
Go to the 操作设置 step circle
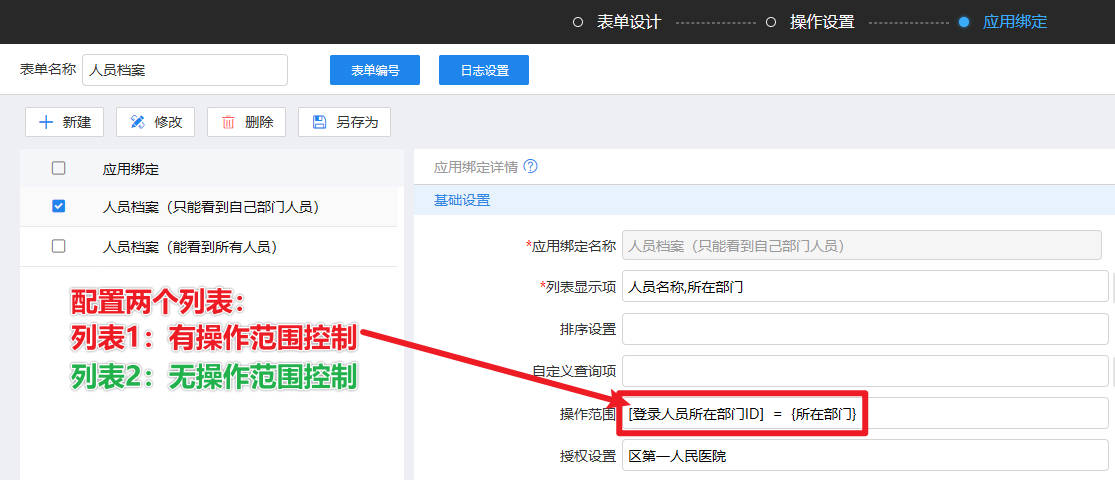point(771,22)
